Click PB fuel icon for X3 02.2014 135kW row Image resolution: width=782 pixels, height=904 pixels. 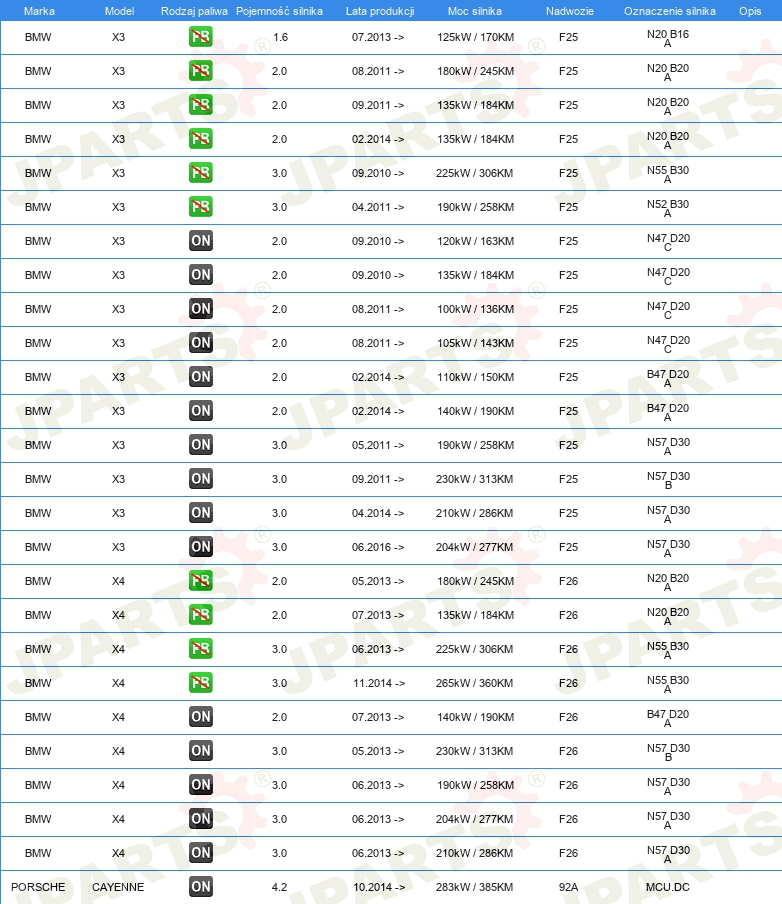[201, 139]
